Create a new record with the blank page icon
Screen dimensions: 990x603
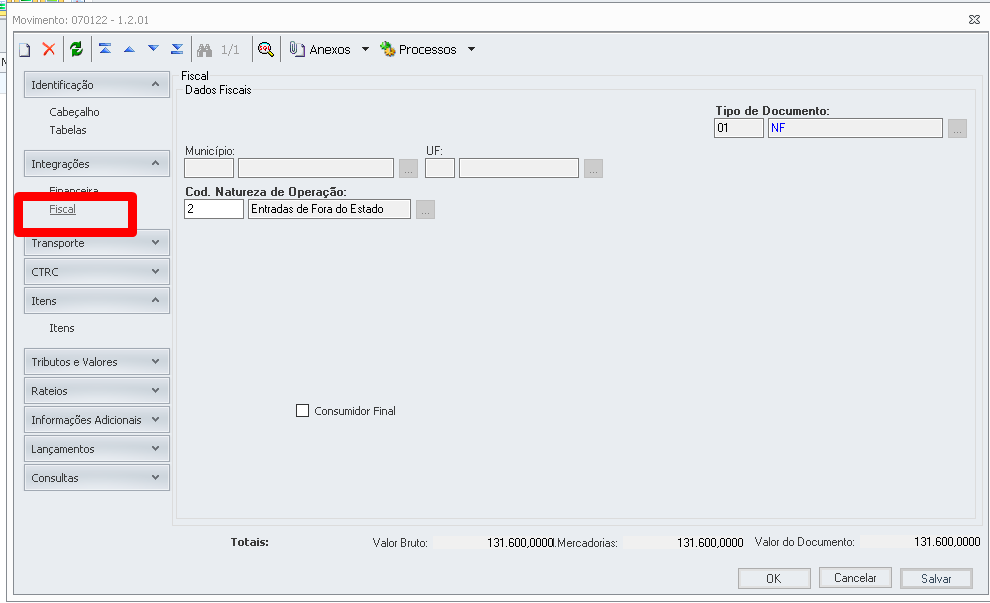coord(25,49)
